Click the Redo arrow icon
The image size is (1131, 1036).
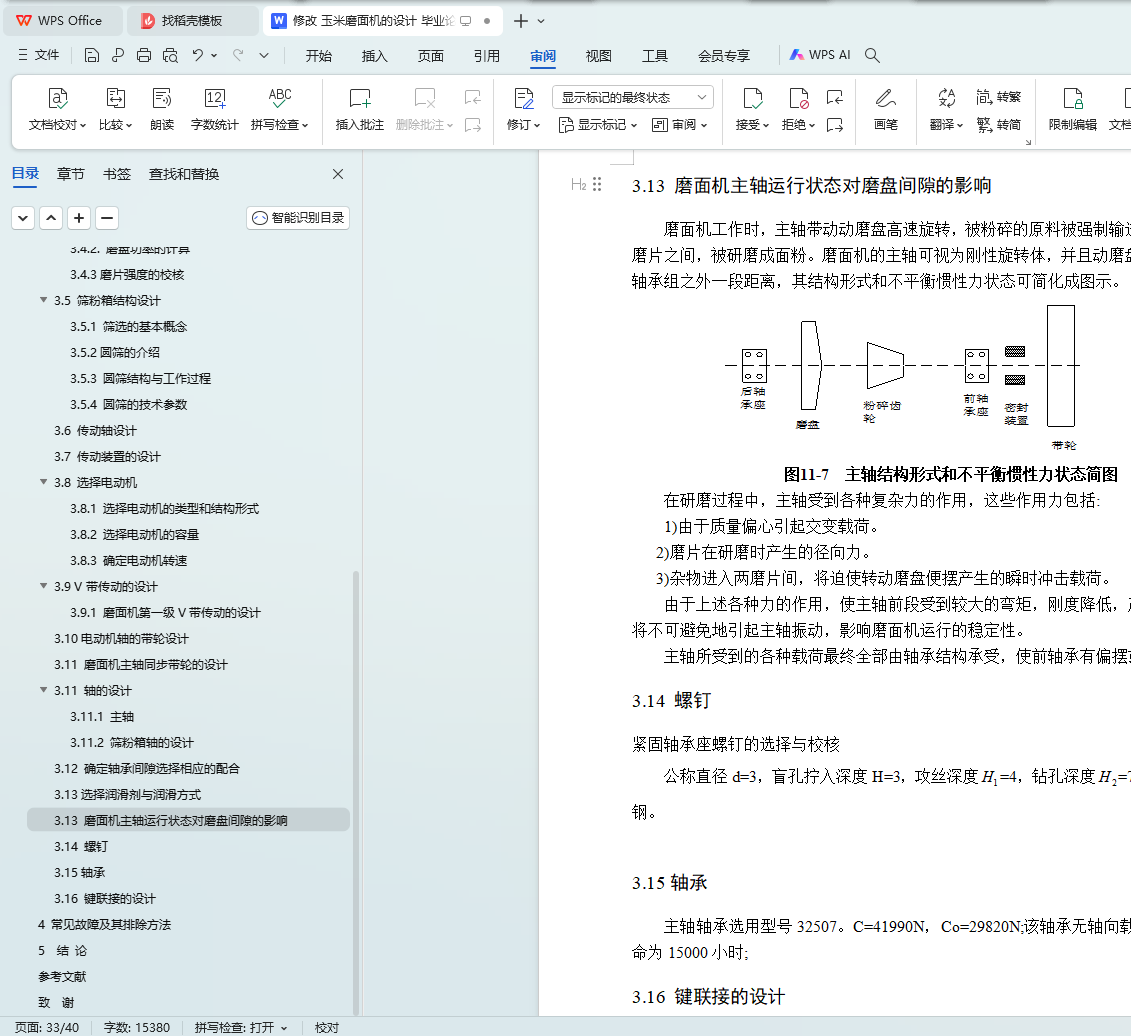coord(238,55)
